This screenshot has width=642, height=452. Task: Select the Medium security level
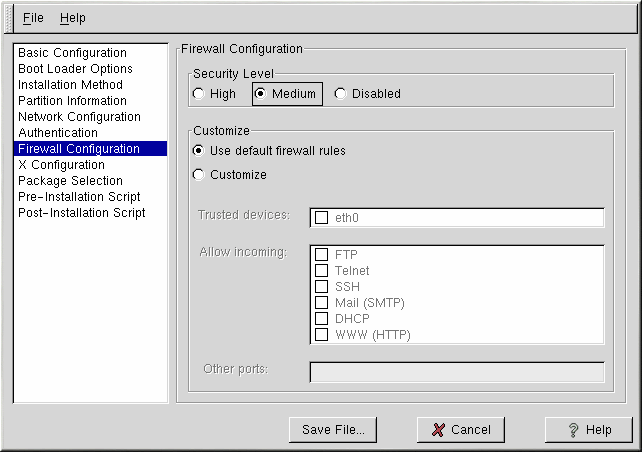(x=261, y=94)
